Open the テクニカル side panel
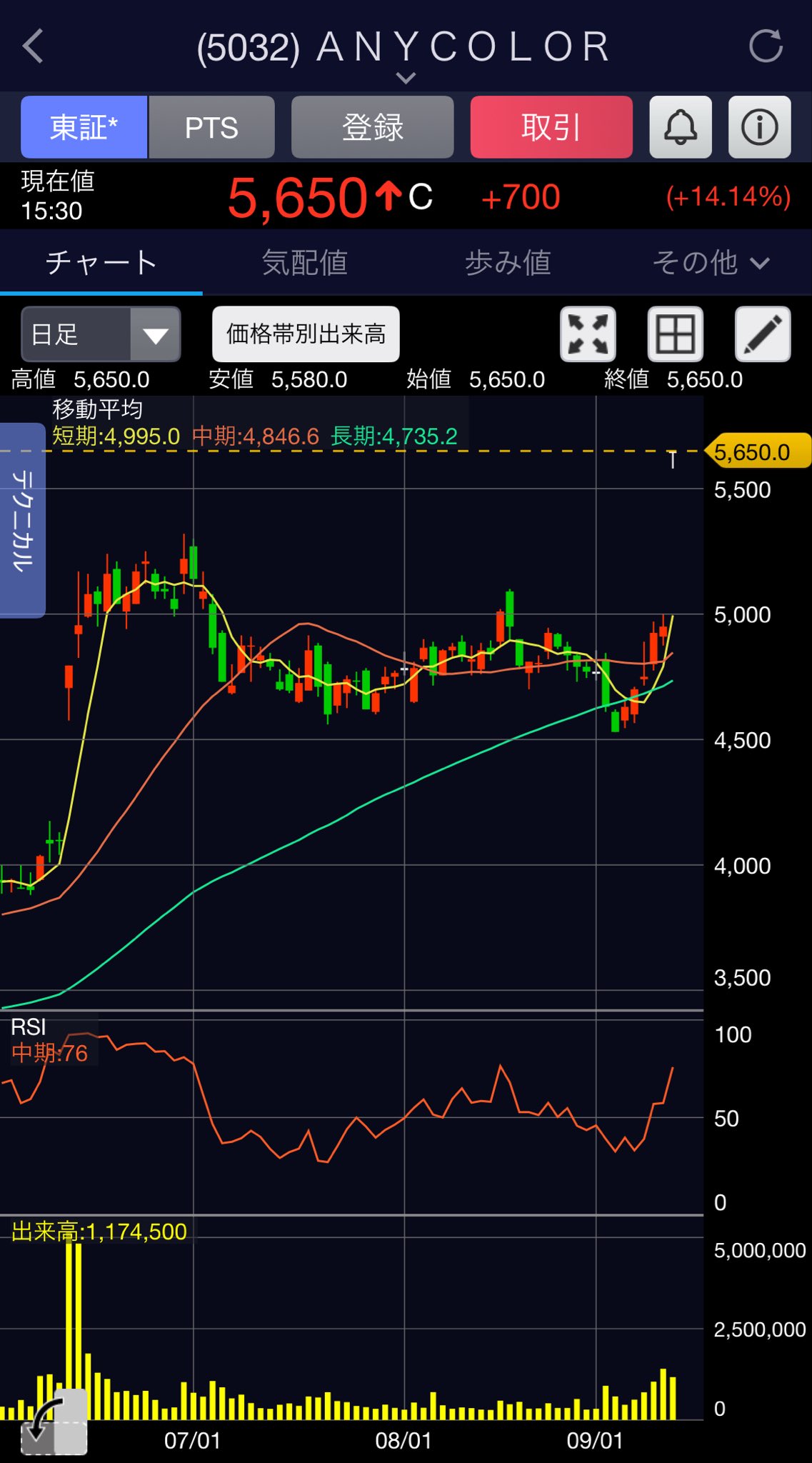Screen dimensions: 812x1463 (22, 520)
